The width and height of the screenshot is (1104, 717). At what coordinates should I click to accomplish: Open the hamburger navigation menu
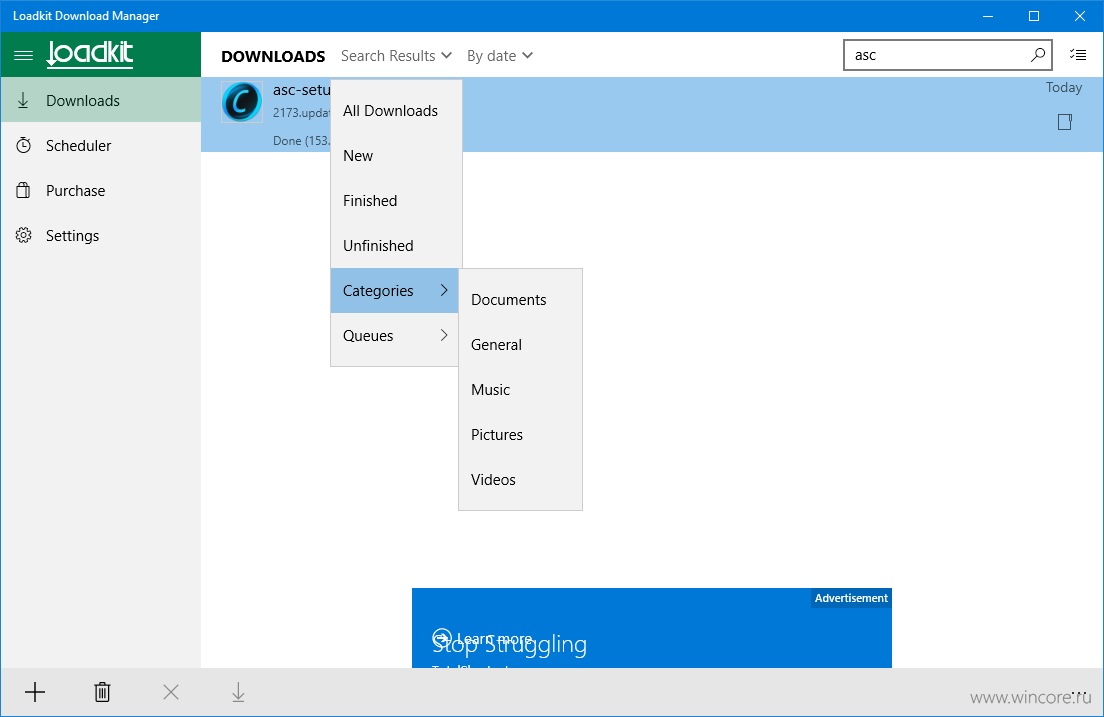pos(23,55)
